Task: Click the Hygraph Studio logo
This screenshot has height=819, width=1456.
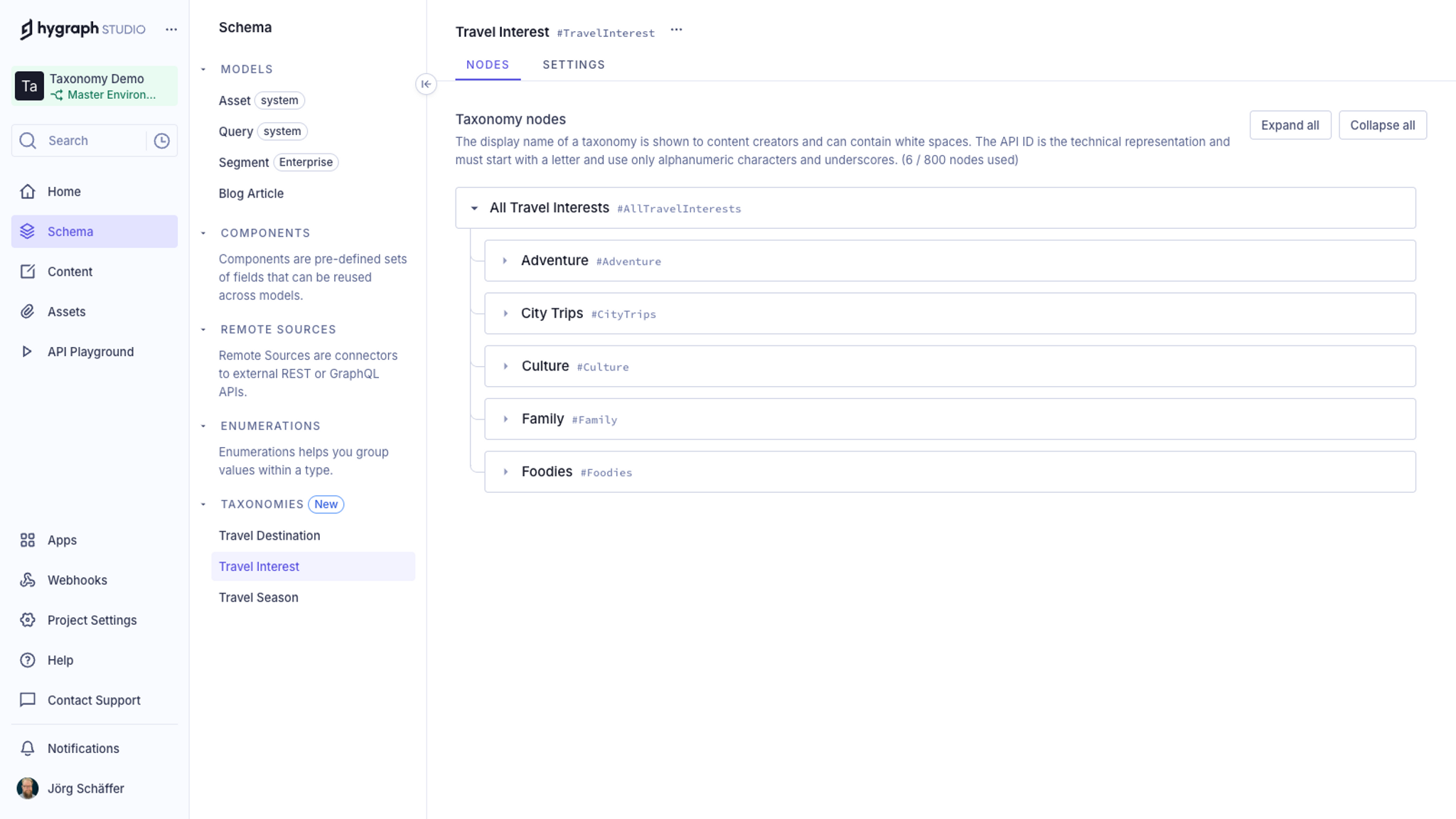Action: click(x=82, y=29)
